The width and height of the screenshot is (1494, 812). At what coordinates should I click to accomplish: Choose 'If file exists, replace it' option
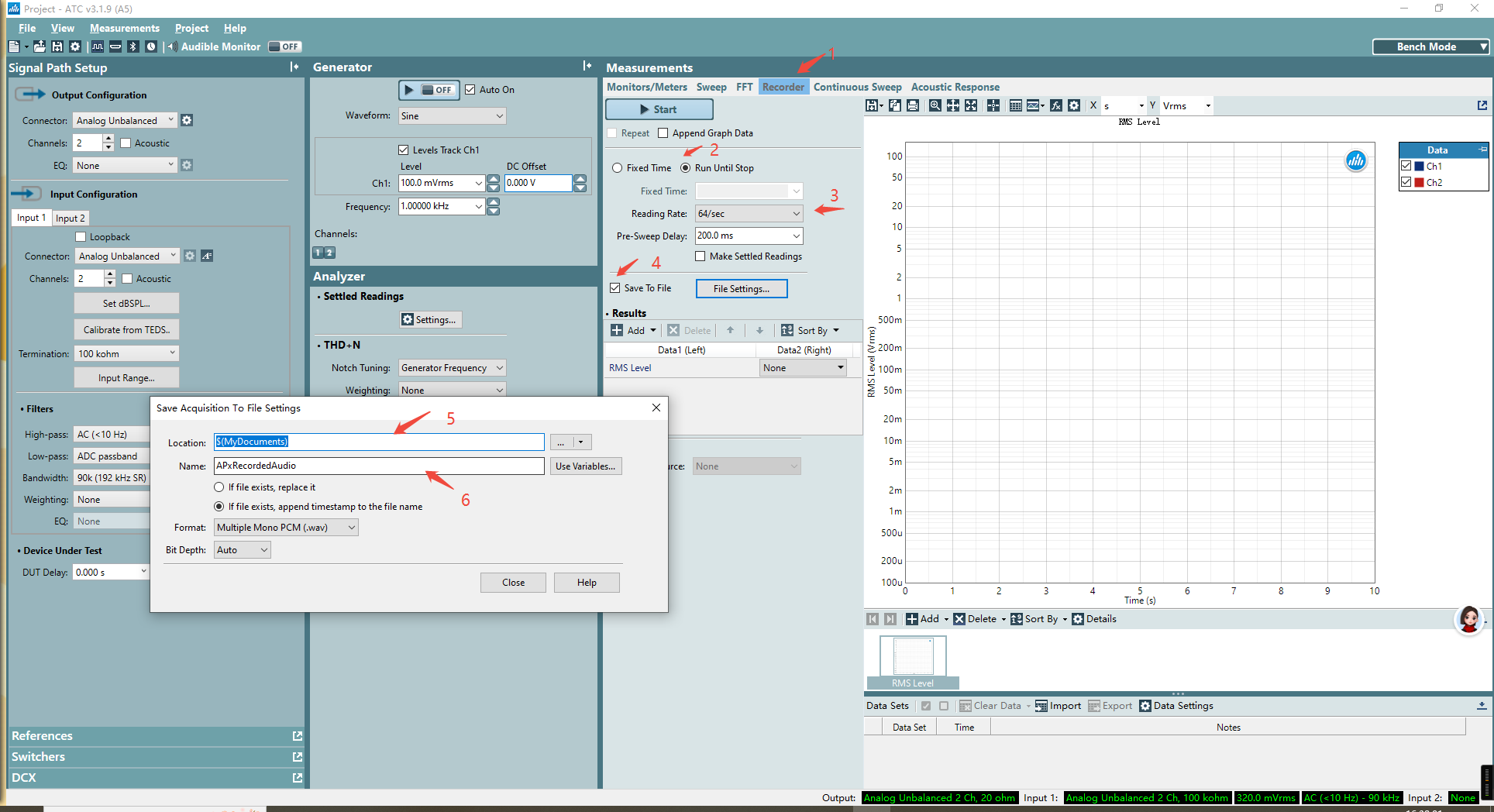[219, 487]
